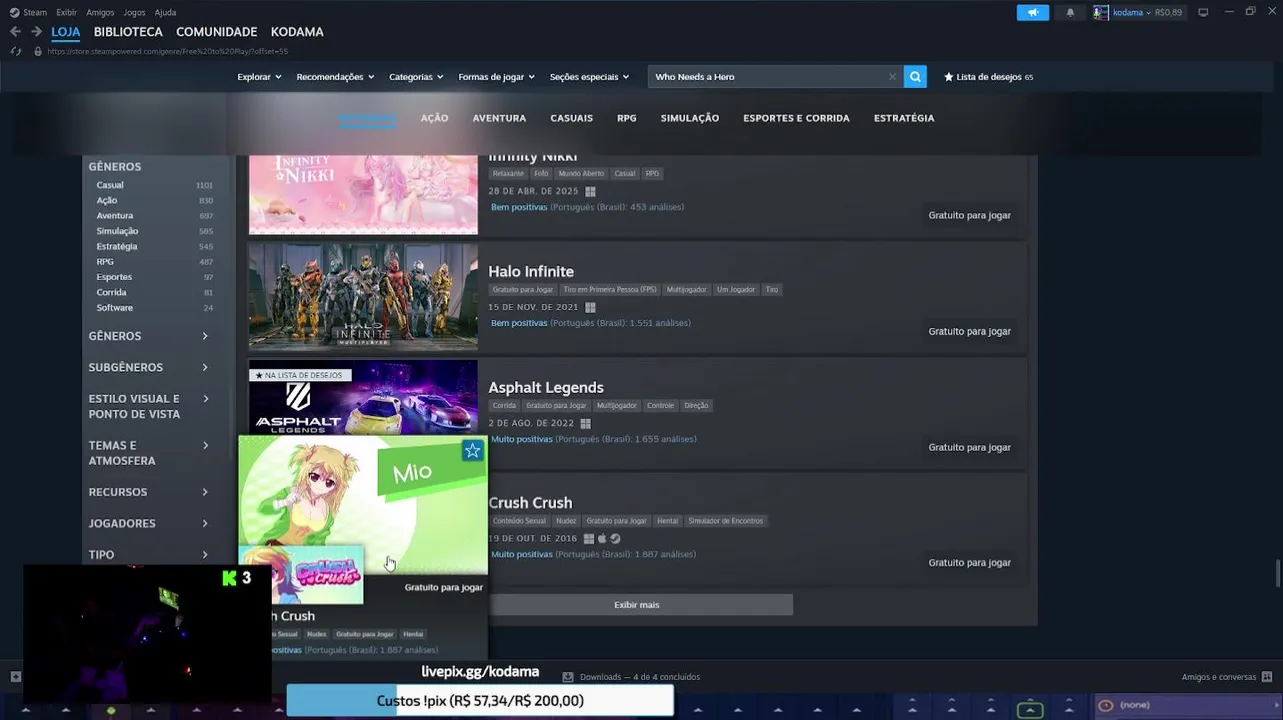Filter by Software genre (24)
This screenshot has width=1283, height=720.
pyautogui.click(x=154, y=308)
